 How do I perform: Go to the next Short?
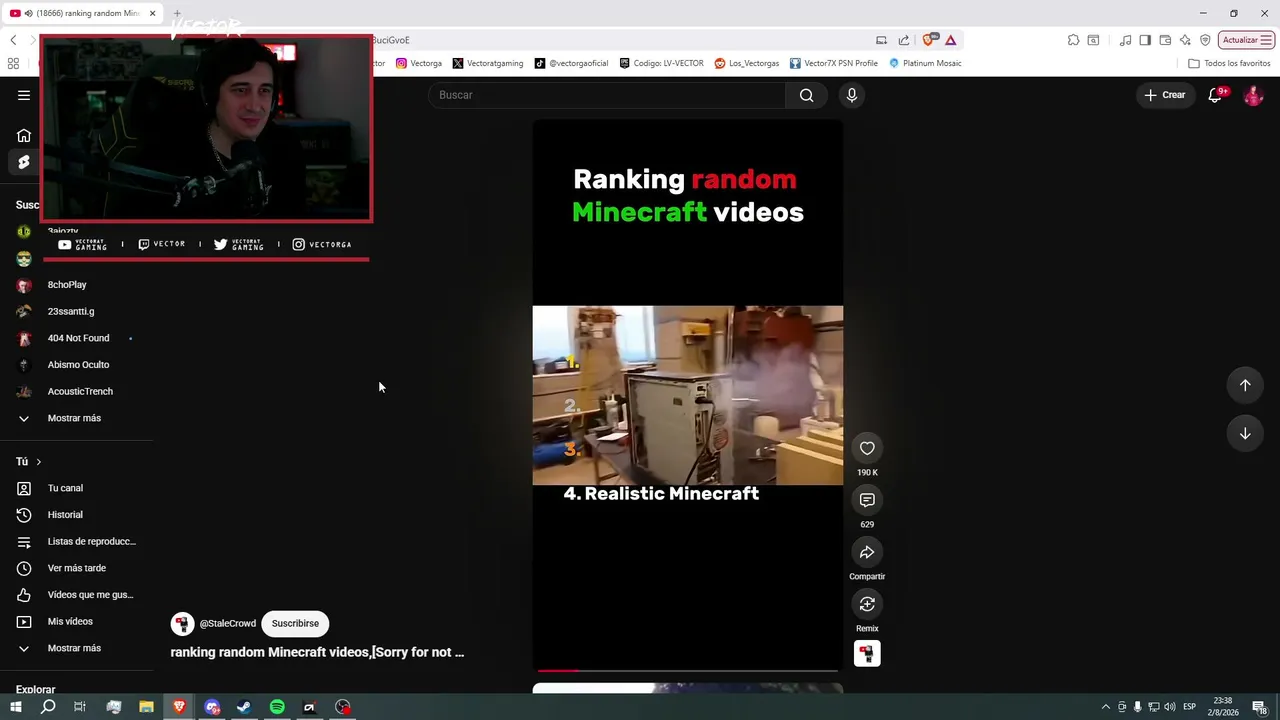pos(1245,433)
